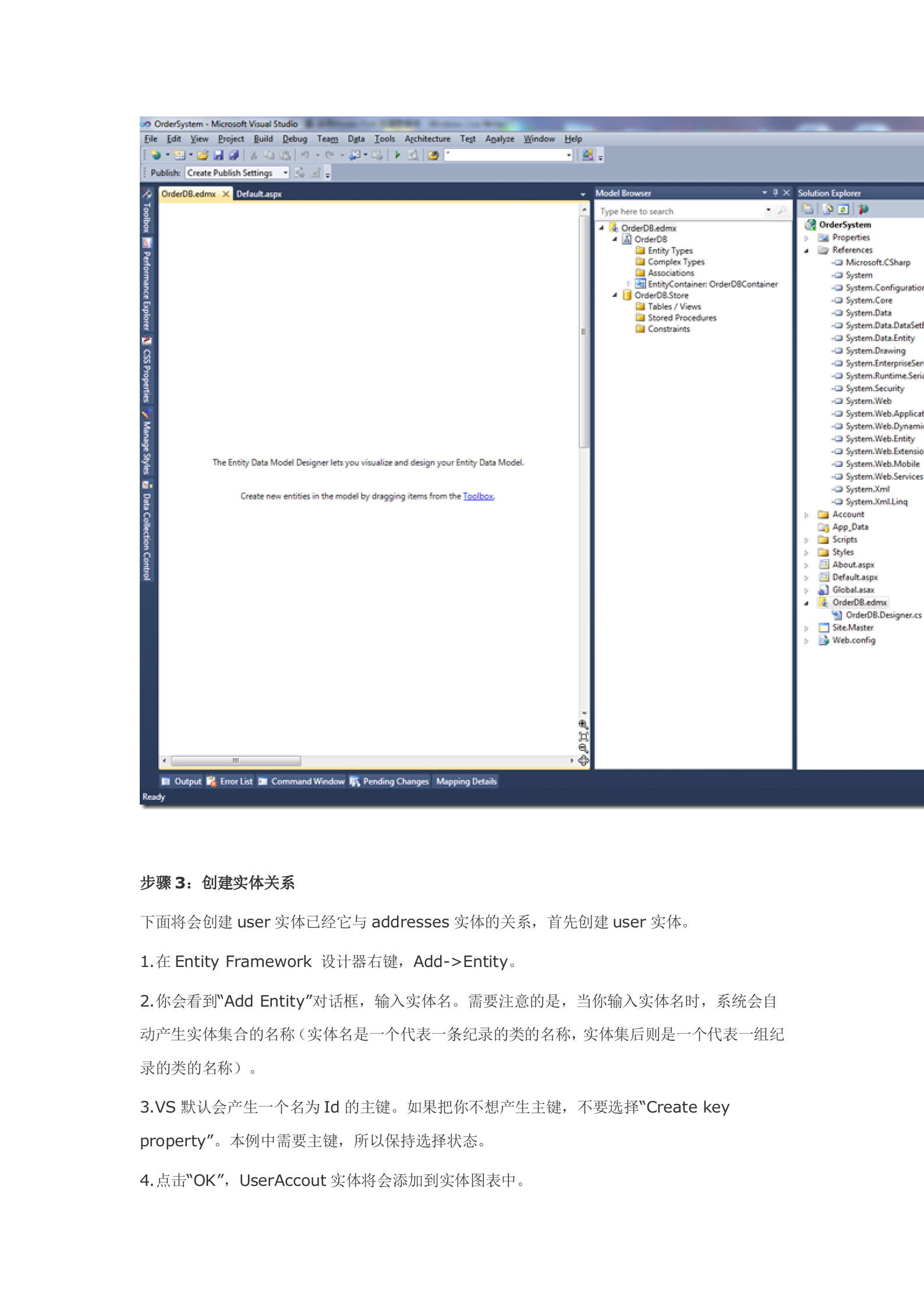The width and height of the screenshot is (924, 1307).
Task: Click the Undo arrow icon
Action: [x=305, y=155]
